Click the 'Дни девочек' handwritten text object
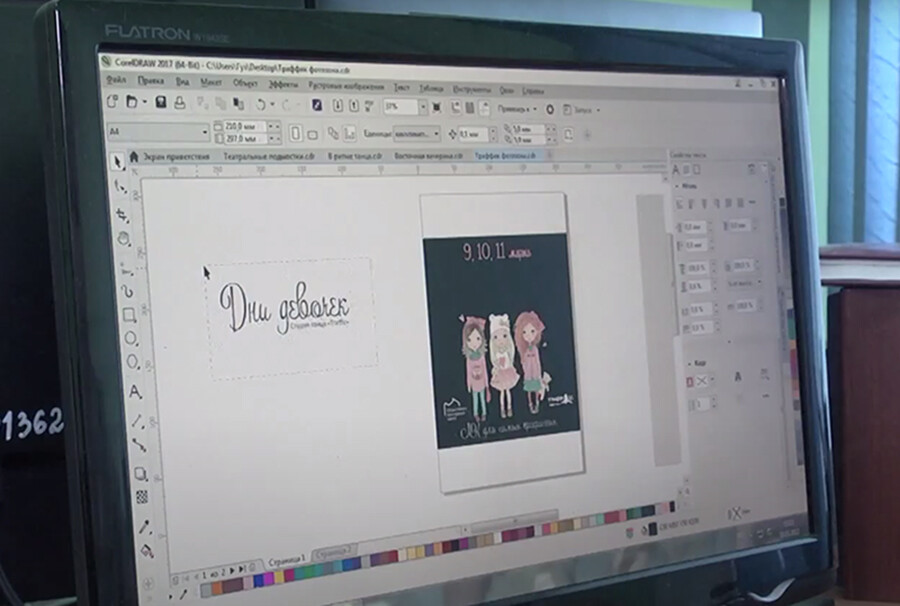900x606 pixels. coord(284,308)
